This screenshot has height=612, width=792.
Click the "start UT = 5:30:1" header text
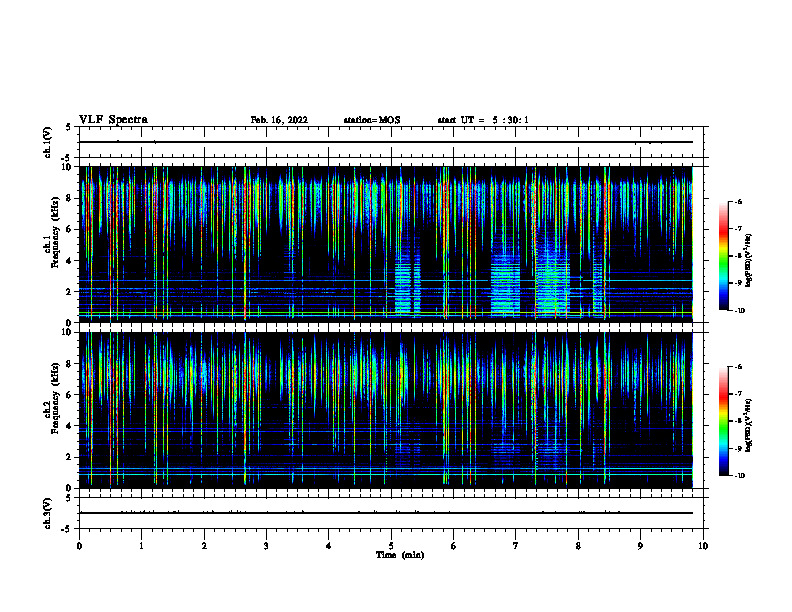tap(483, 120)
